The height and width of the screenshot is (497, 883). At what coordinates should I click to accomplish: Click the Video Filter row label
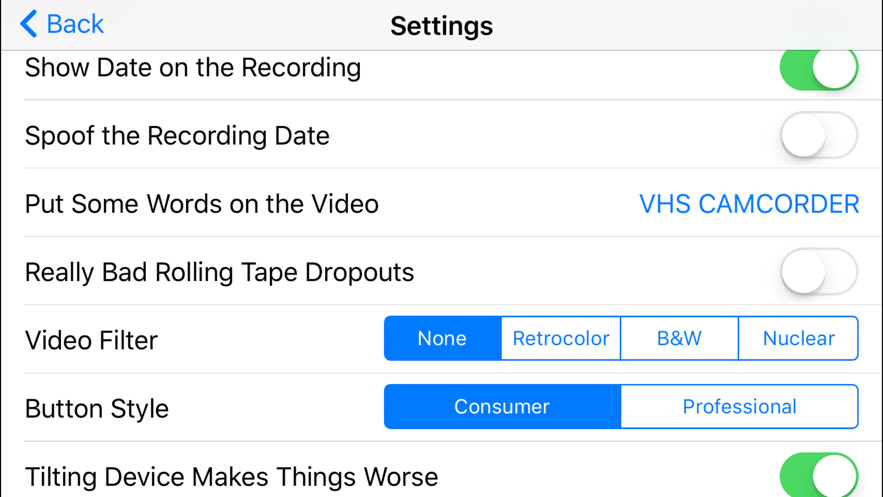[x=91, y=341]
